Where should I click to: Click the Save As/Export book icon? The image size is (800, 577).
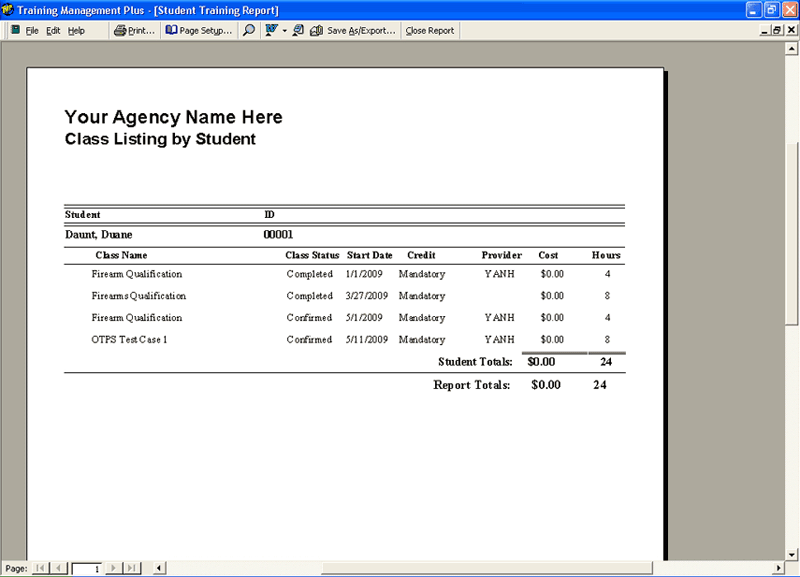tap(314, 30)
